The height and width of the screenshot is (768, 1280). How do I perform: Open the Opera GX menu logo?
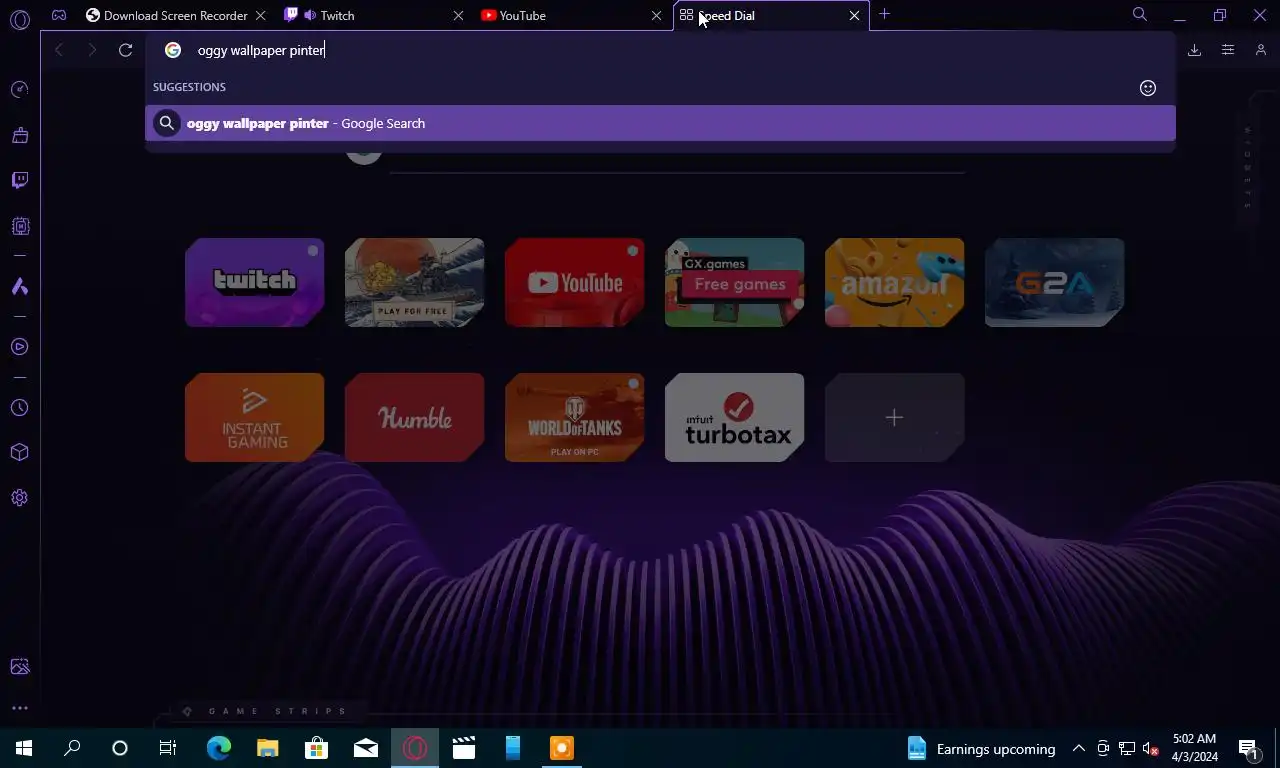click(20, 18)
